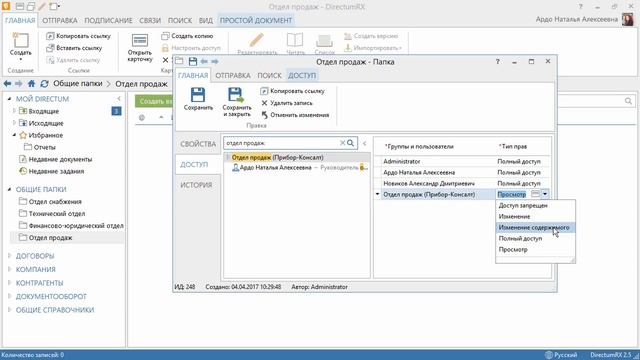Clear the search field with X icon
The width and height of the screenshot is (640, 360).
click(342, 143)
